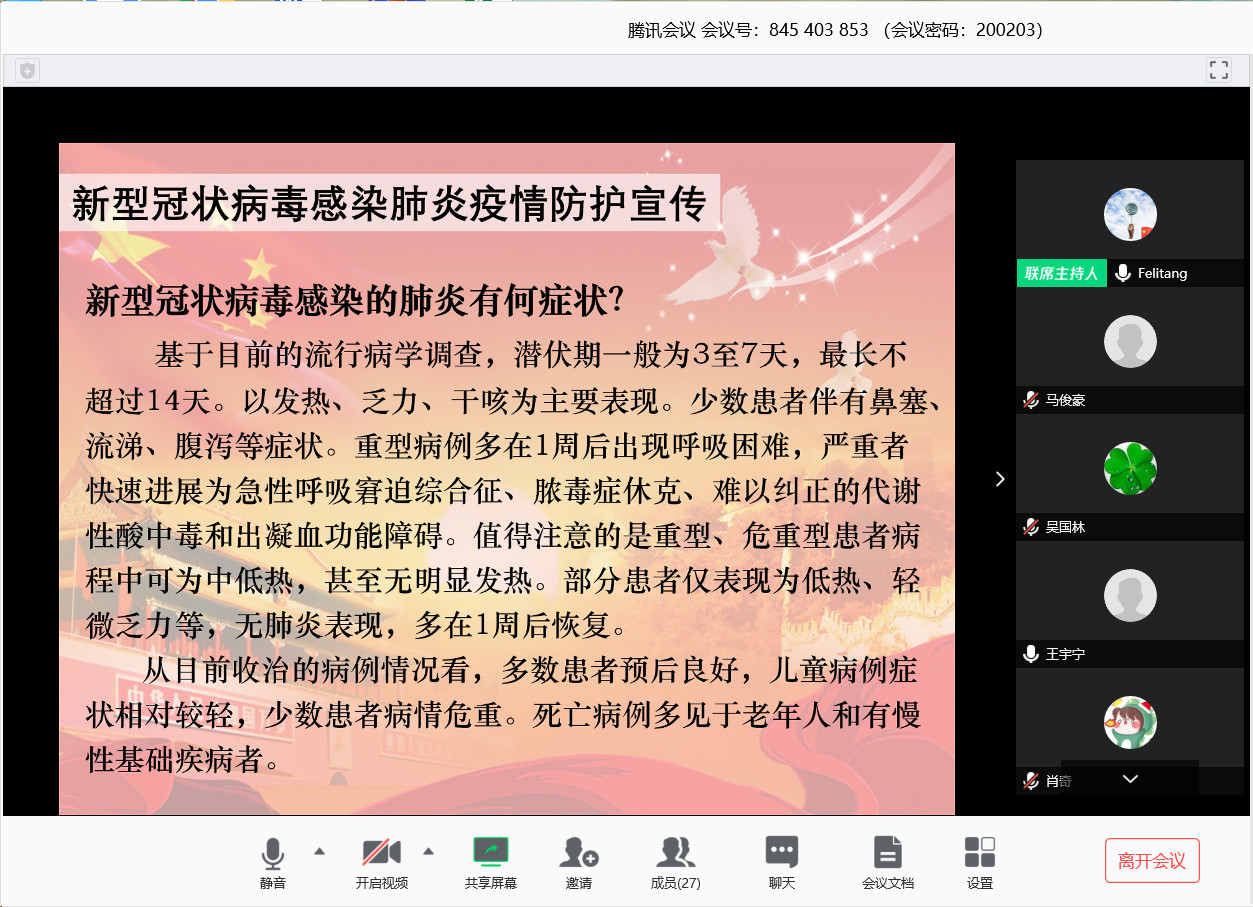Toggle 开启视频 camera on

[x=381, y=852]
